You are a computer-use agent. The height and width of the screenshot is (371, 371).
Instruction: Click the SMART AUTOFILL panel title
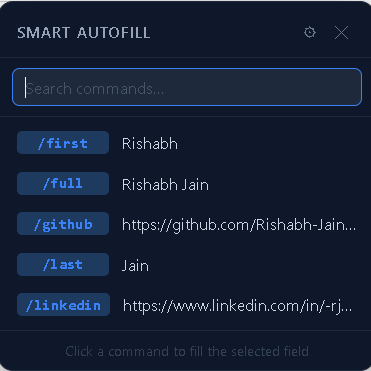coord(84,33)
